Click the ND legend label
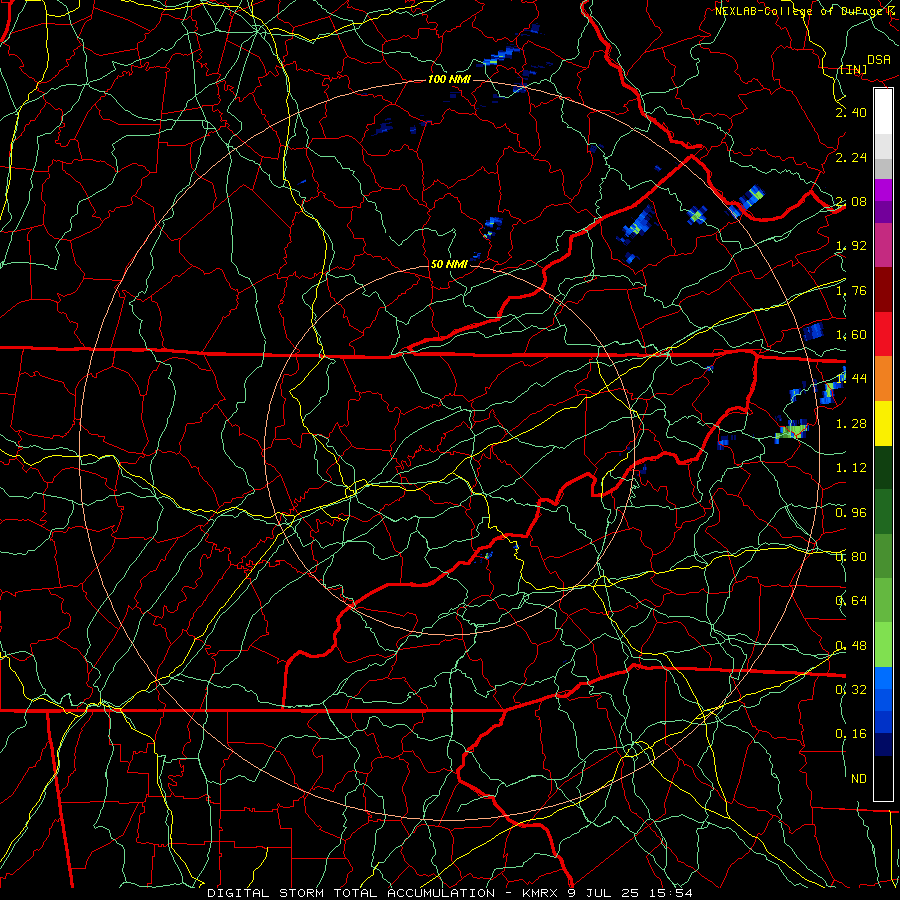This screenshot has width=900, height=900. tap(859, 779)
